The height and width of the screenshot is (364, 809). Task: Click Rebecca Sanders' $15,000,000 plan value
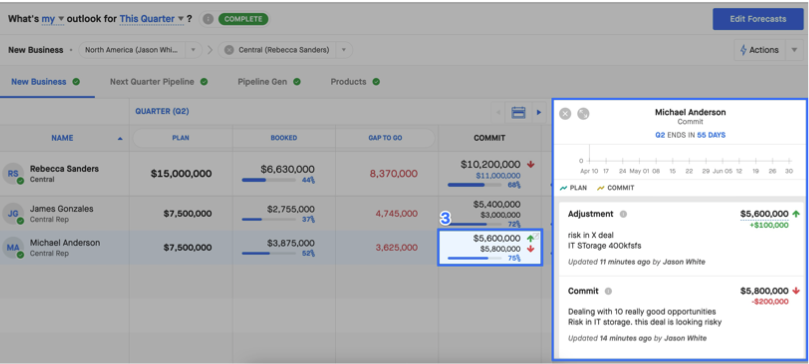[x=181, y=174]
